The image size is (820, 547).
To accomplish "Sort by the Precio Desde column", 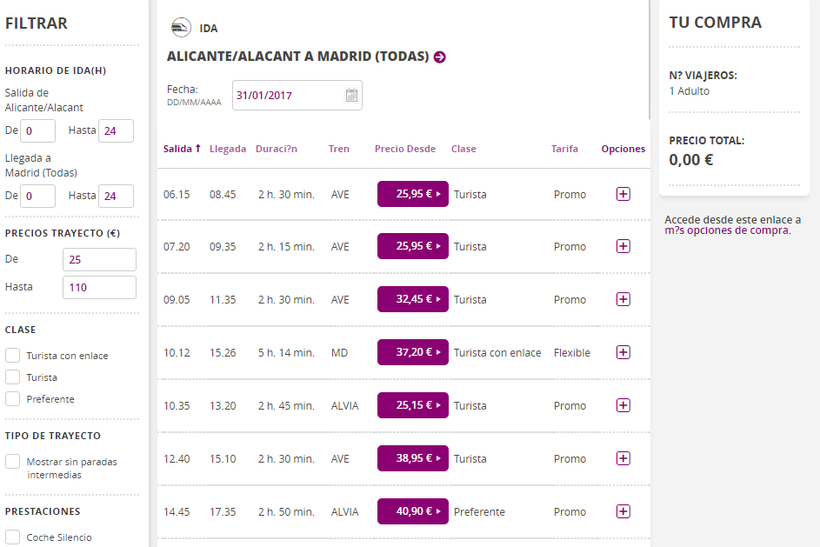I will [405, 149].
